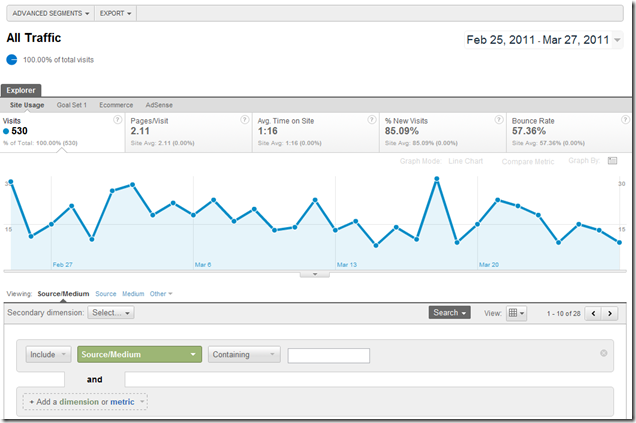Click the Graph By calendar icon
The width and height of the screenshot is (636, 423).
click(612, 161)
